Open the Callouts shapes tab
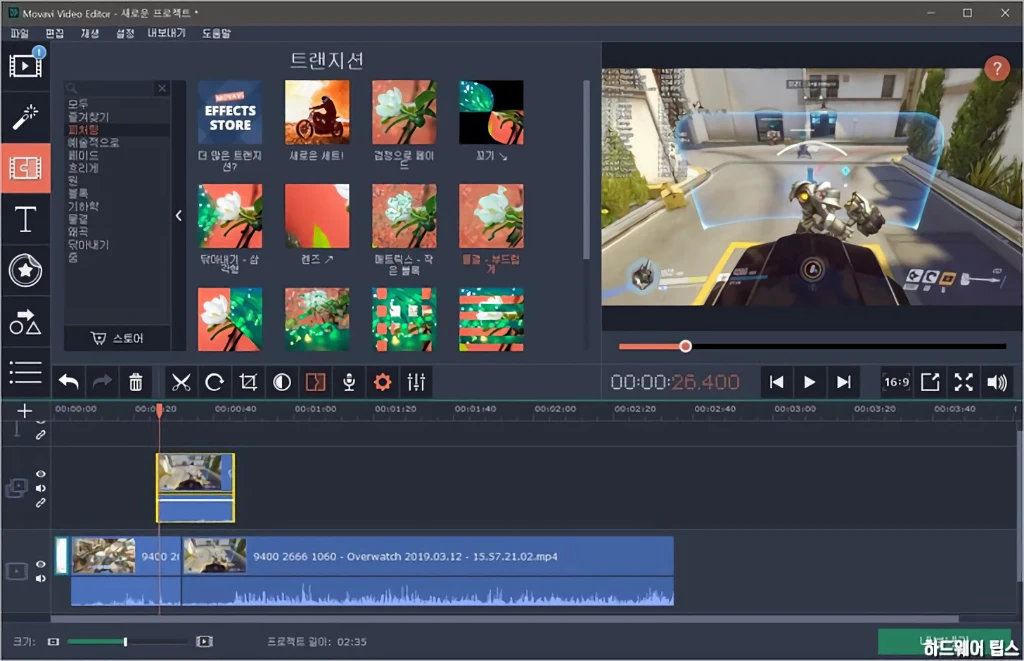Screen dimensions: 1024x661 coord(25,322)
